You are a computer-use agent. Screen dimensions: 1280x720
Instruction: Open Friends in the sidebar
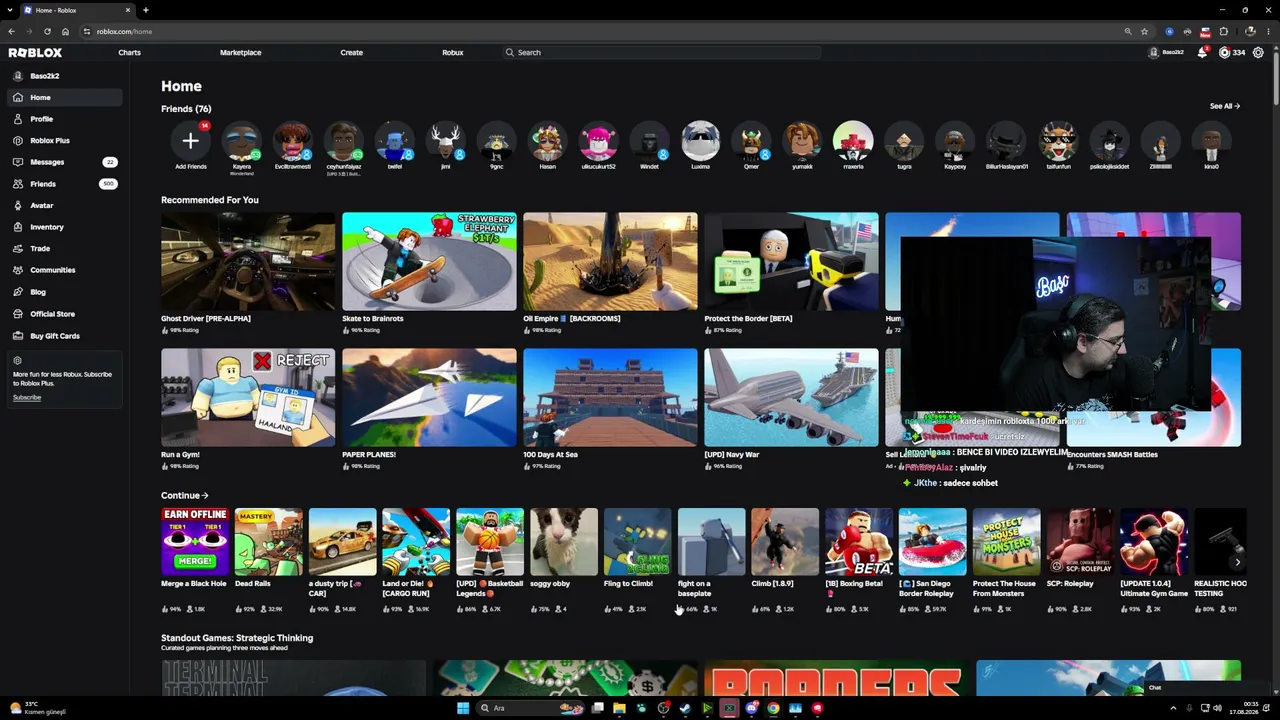pos(64,184)
